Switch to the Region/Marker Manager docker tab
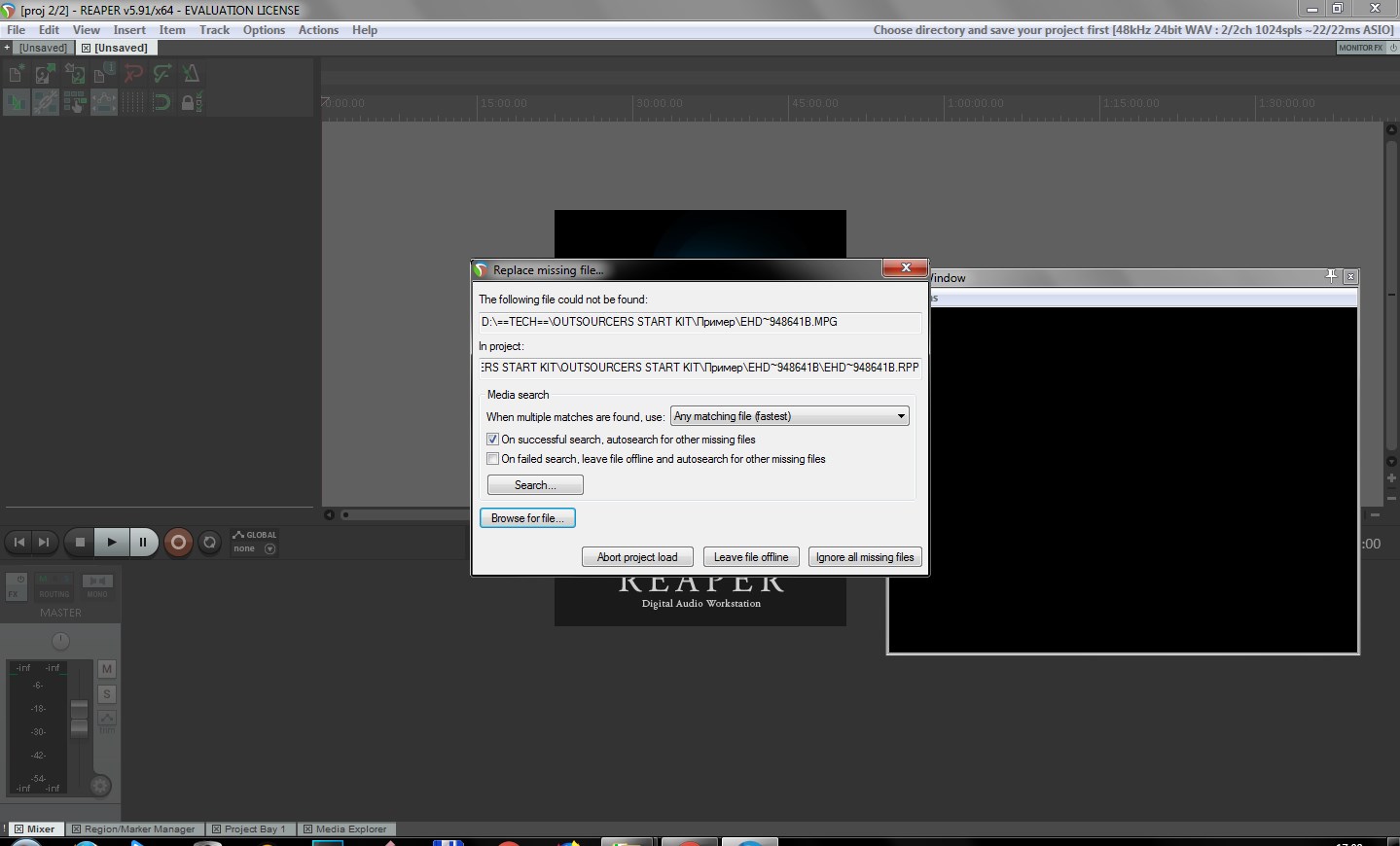1400x846 pixels. tap(133, 829)
